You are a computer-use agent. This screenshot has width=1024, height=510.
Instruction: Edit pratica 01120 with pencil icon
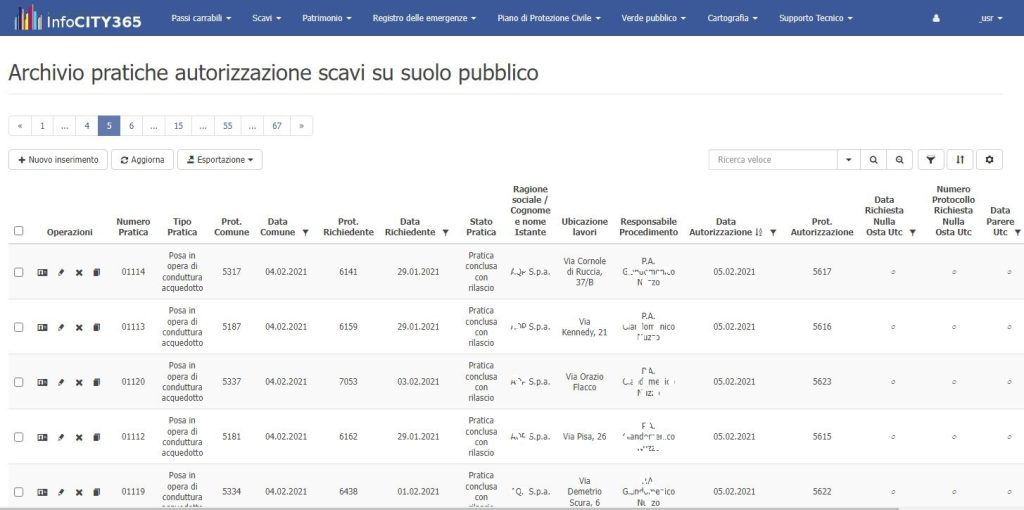point(61,382)
